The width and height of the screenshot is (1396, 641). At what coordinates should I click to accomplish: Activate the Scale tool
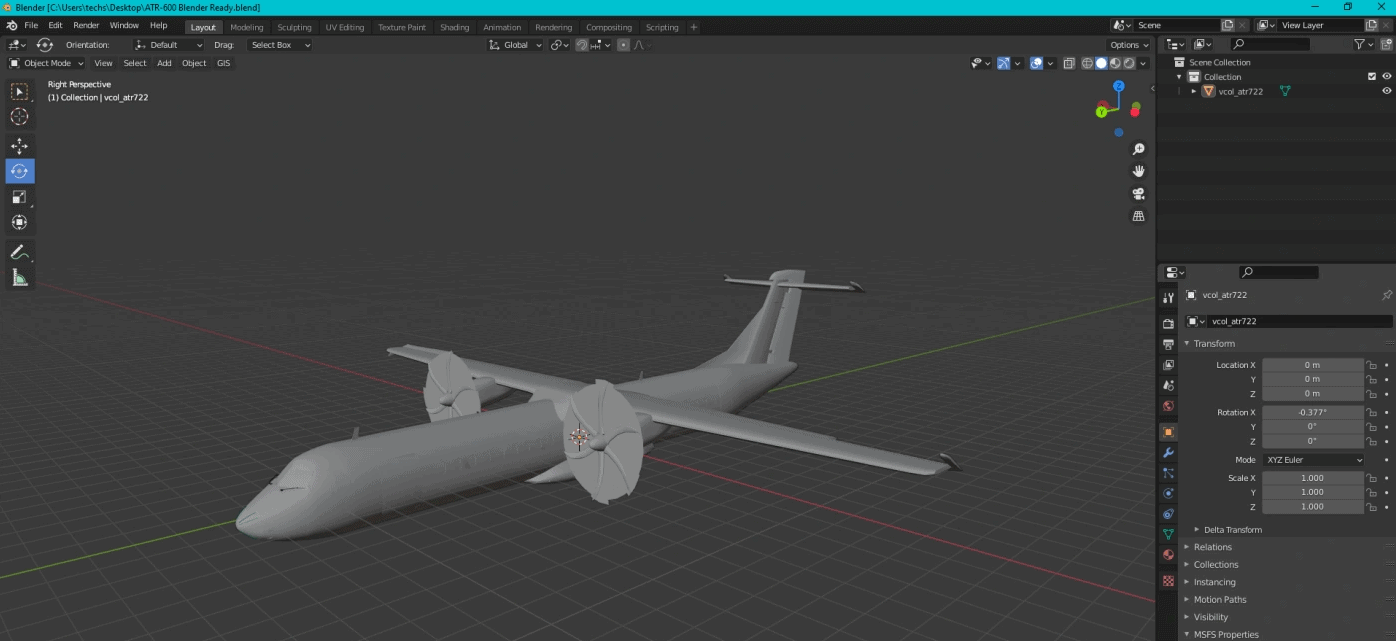19,197
